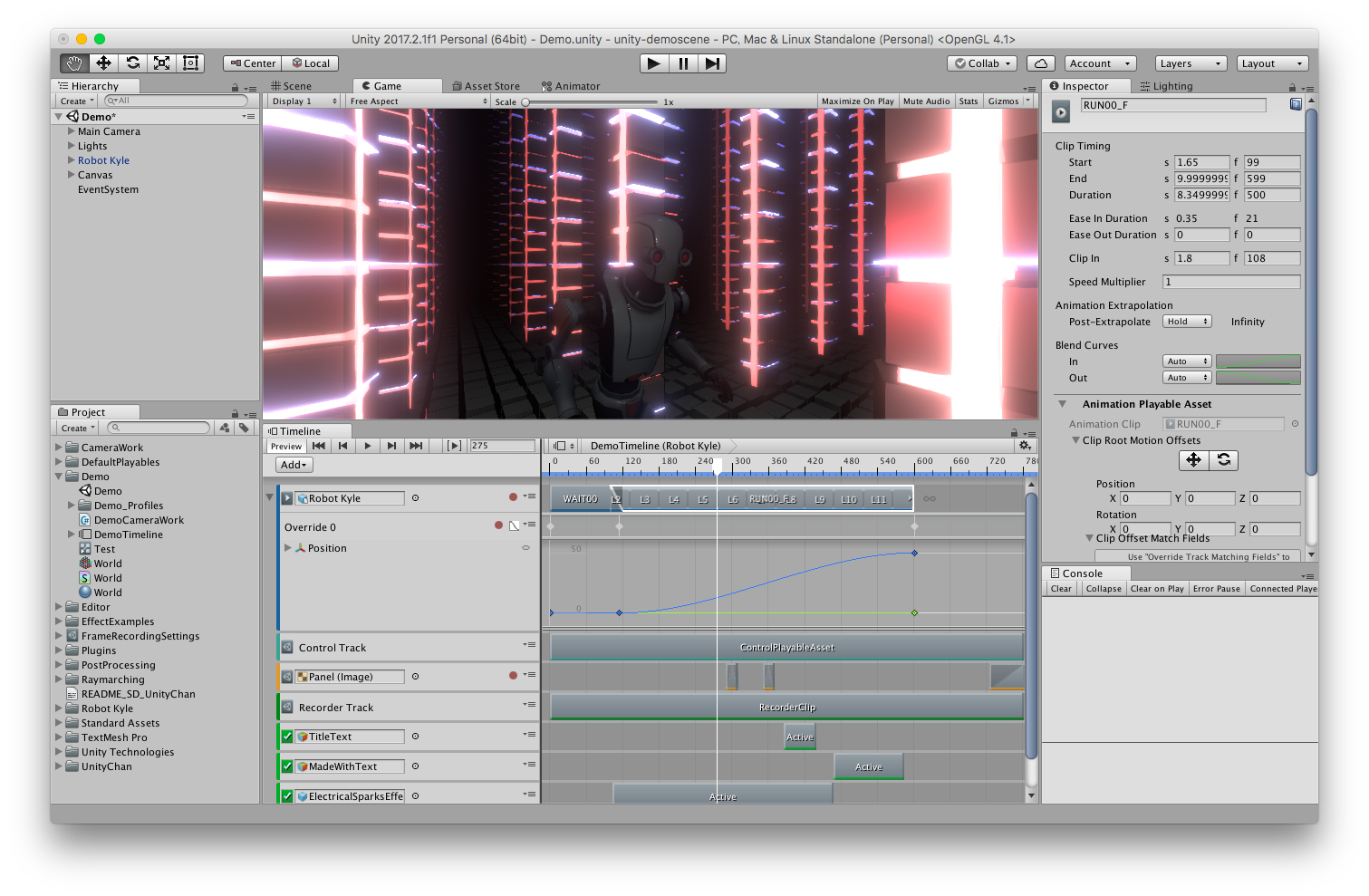Click timeline gear settings icon
The width and height of the screenshot is (1369, 896).
1025,446
